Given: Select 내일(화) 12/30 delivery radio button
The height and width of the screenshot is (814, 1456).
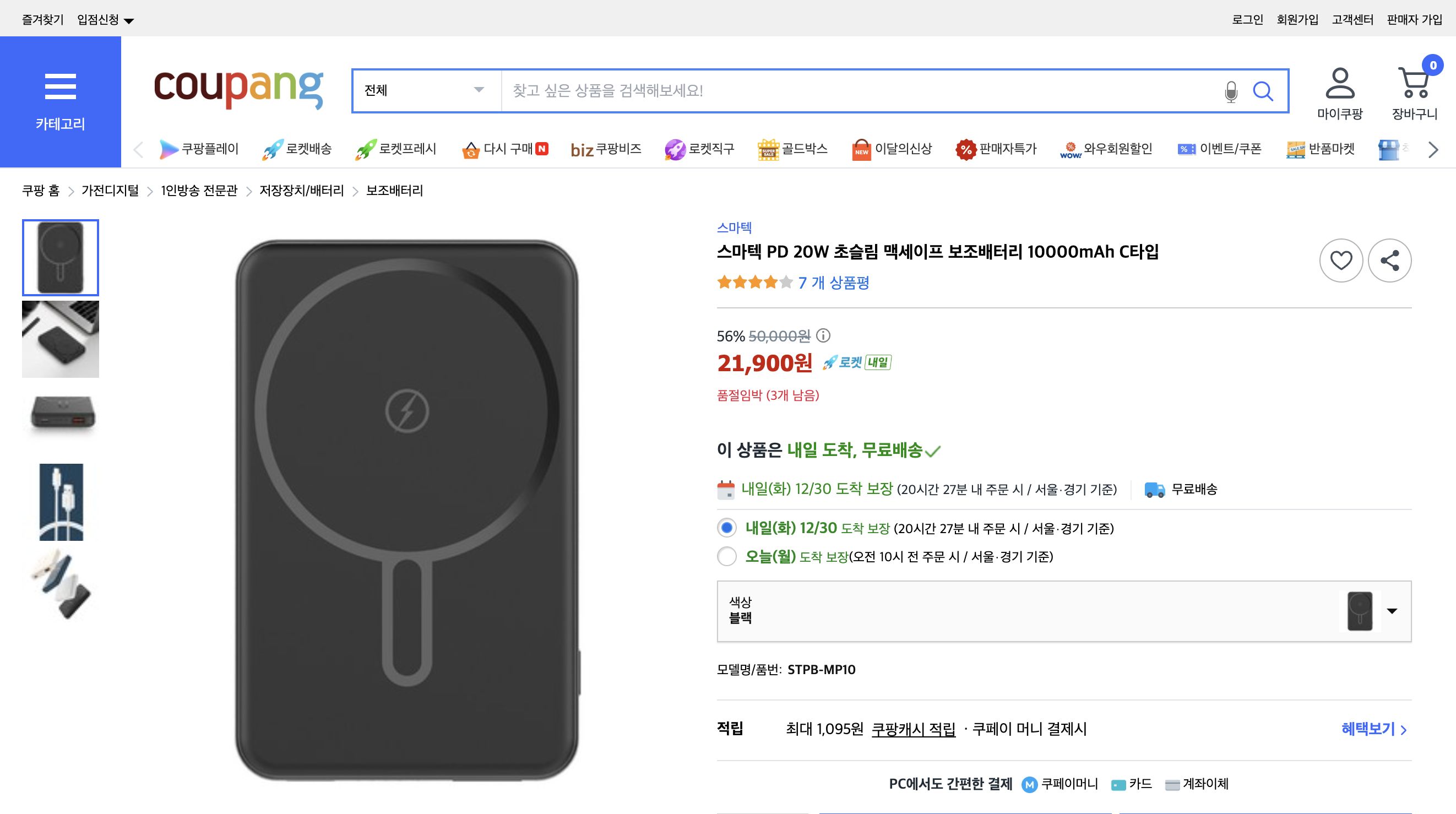Looking at the screenshot, I should pos(726,529).
